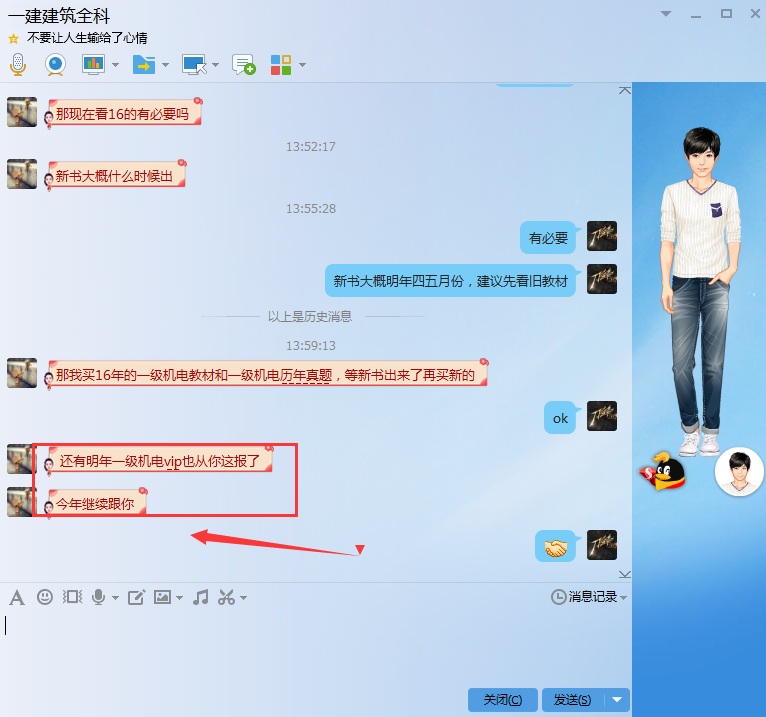Click message bubble 新书大概什么时候出

pos(114,175)
